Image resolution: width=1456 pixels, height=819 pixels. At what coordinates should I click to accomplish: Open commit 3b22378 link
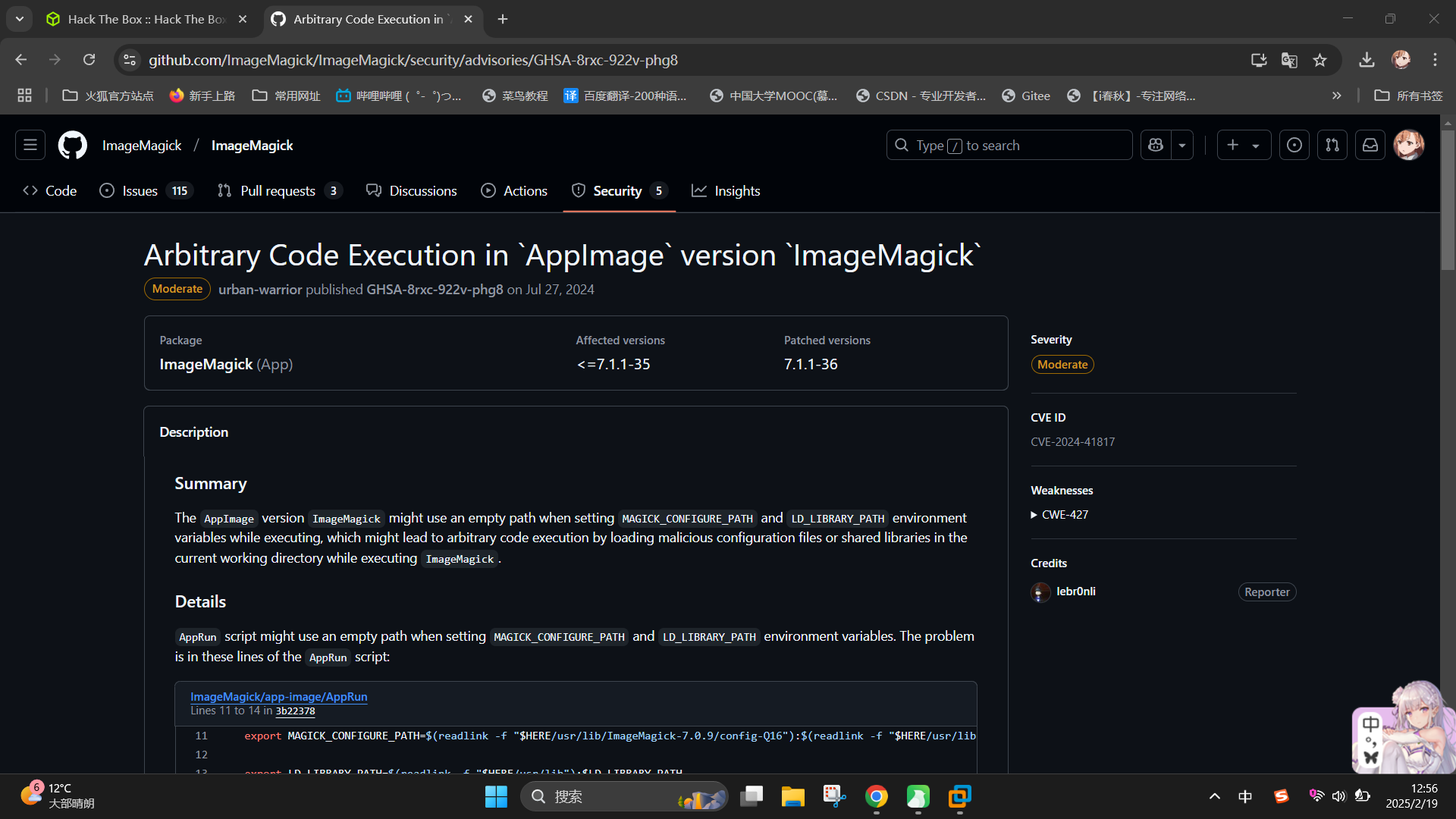(295, 711)
